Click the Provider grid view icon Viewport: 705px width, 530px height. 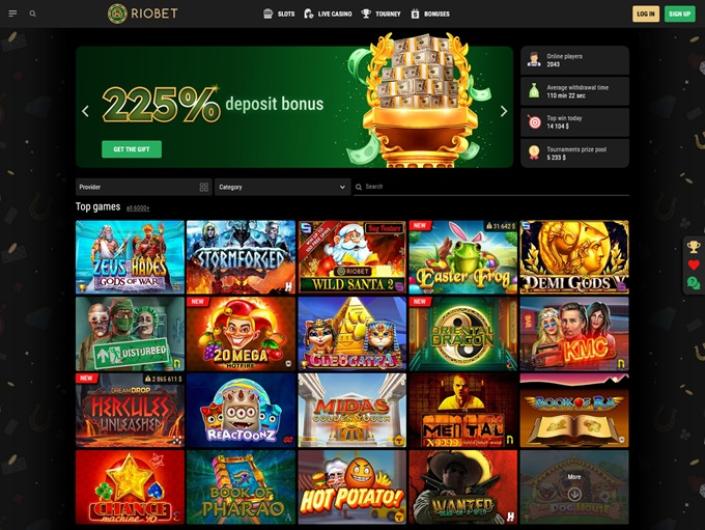pos(204,187)
